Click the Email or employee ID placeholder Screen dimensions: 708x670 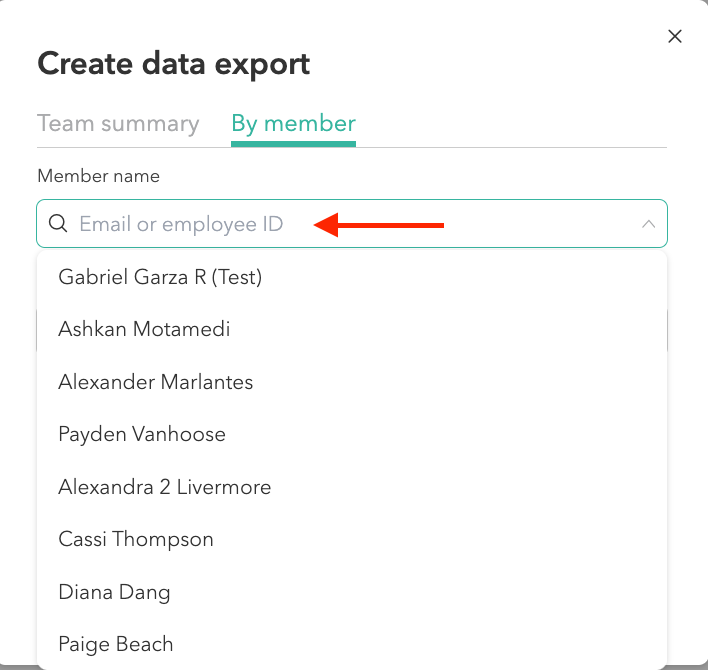click(181, 224)
